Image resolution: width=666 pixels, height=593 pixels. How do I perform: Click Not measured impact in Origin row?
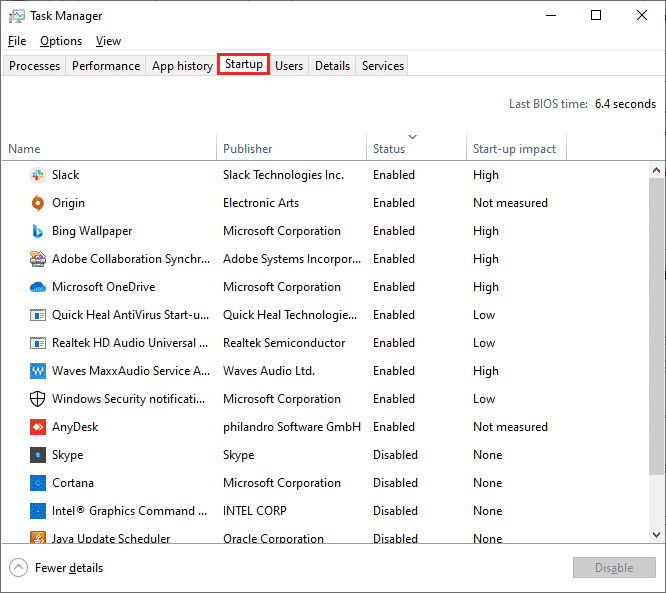point(510,203)
